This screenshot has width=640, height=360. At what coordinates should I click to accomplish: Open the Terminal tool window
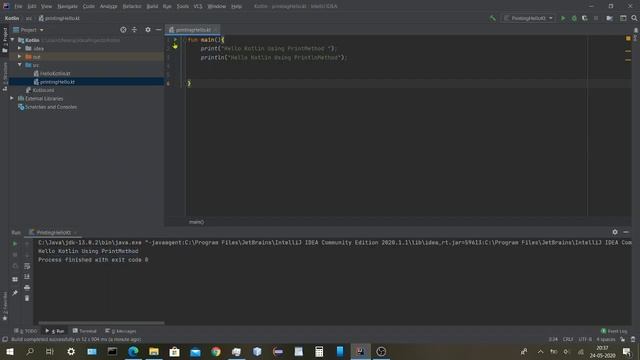pos(84,331)
